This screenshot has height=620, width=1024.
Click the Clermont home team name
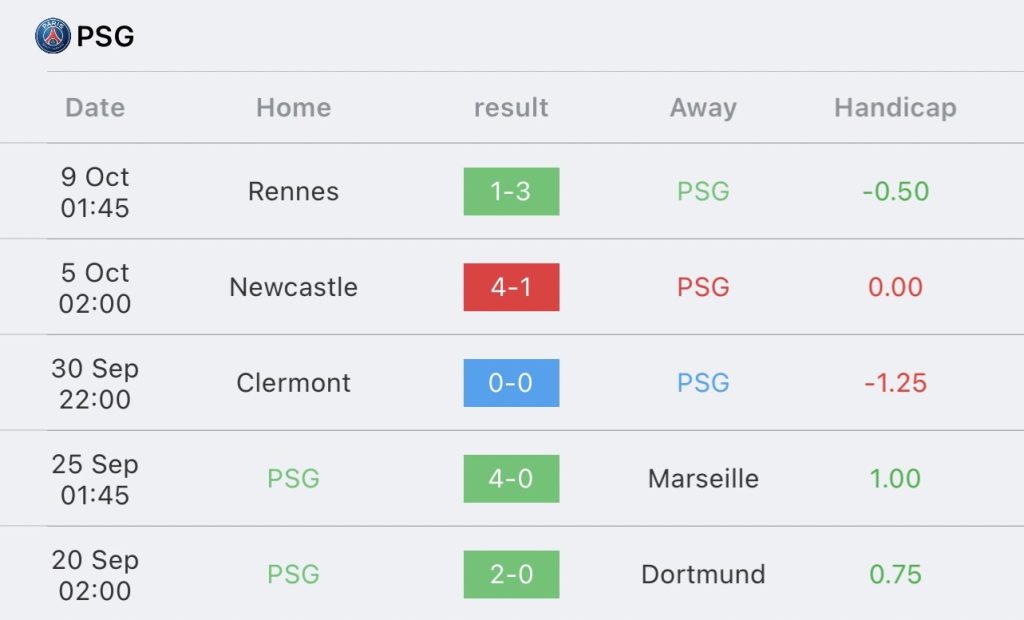(x=293, y=383)
